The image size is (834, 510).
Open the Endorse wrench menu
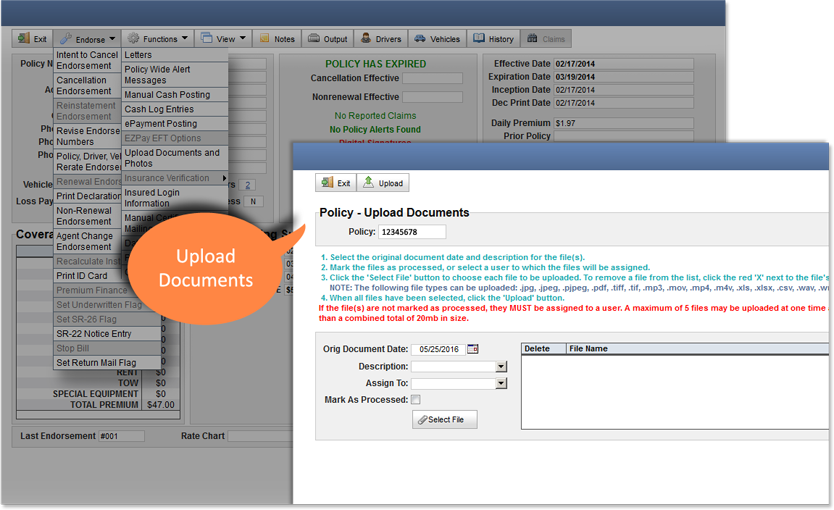point(87,39)
